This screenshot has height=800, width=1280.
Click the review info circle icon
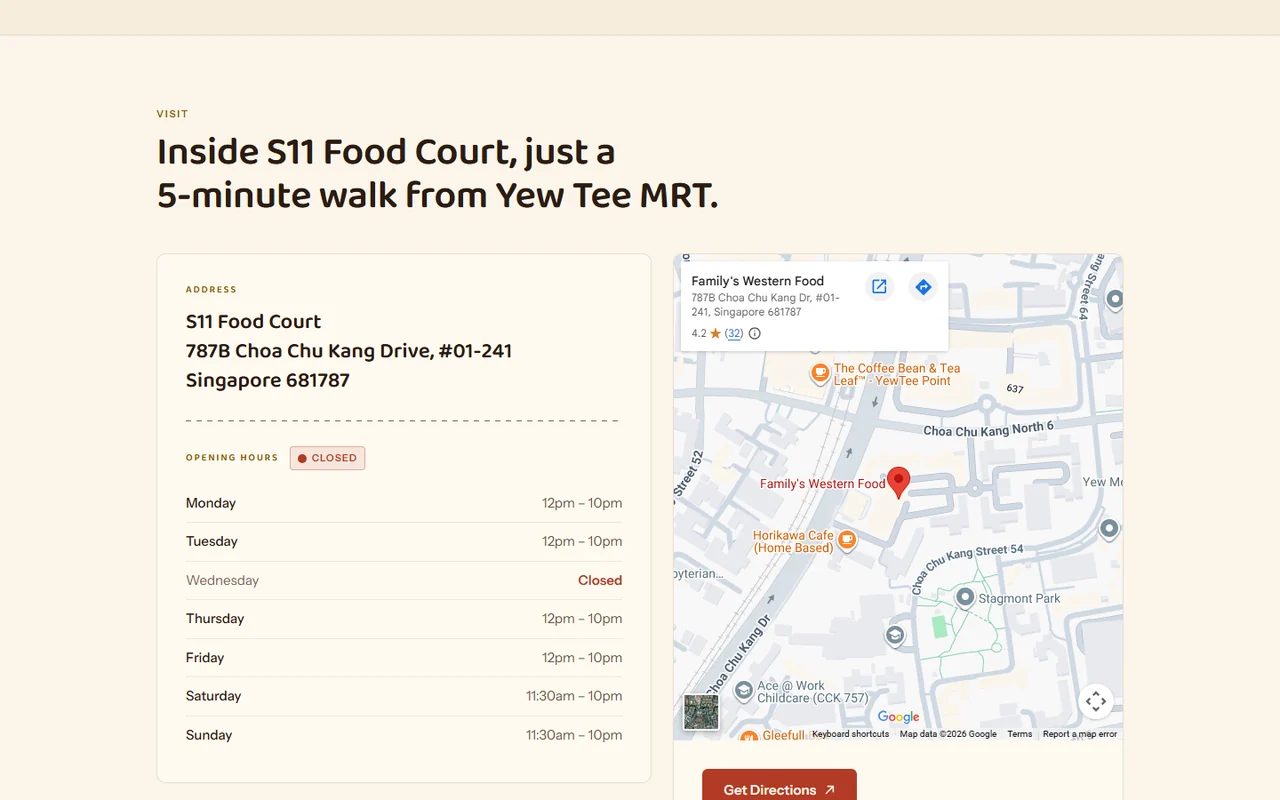[x=755, y=334]
